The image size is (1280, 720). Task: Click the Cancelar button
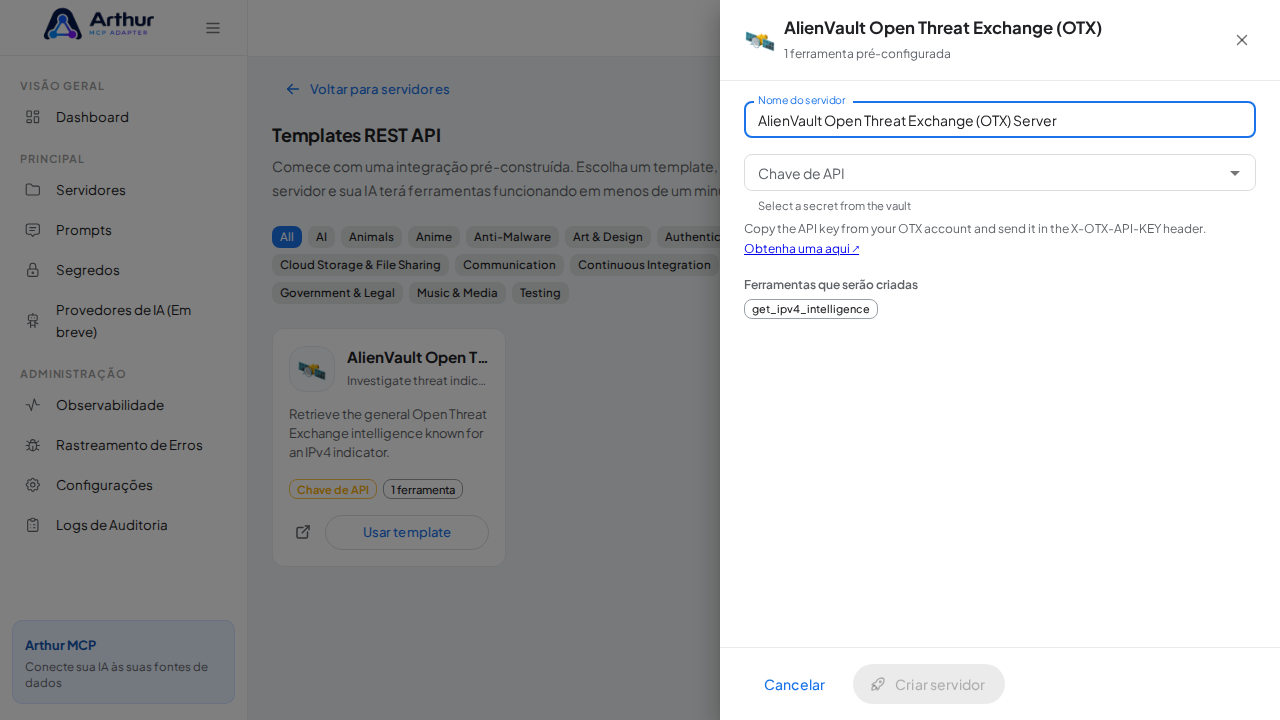tap(794, 684)
